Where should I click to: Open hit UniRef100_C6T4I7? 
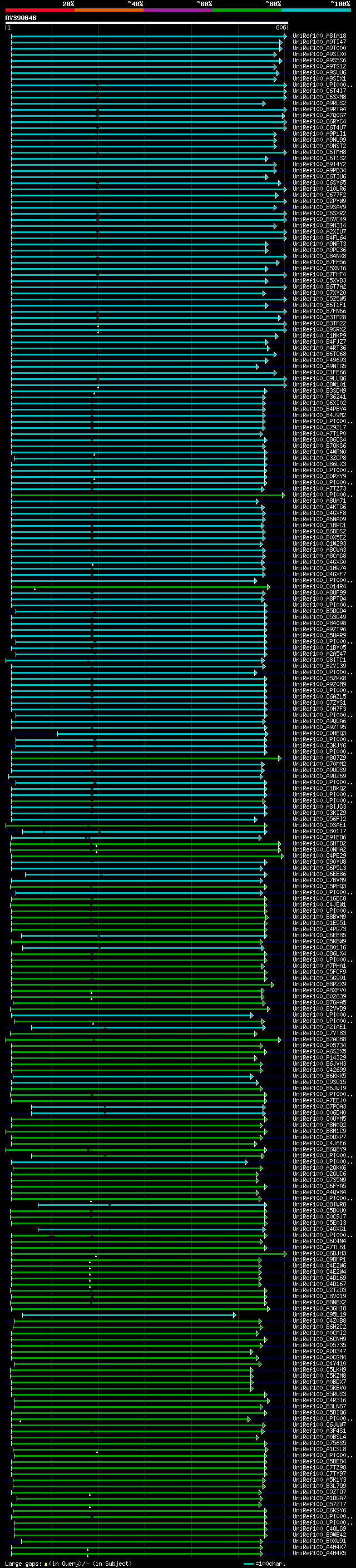pos(319,91)
